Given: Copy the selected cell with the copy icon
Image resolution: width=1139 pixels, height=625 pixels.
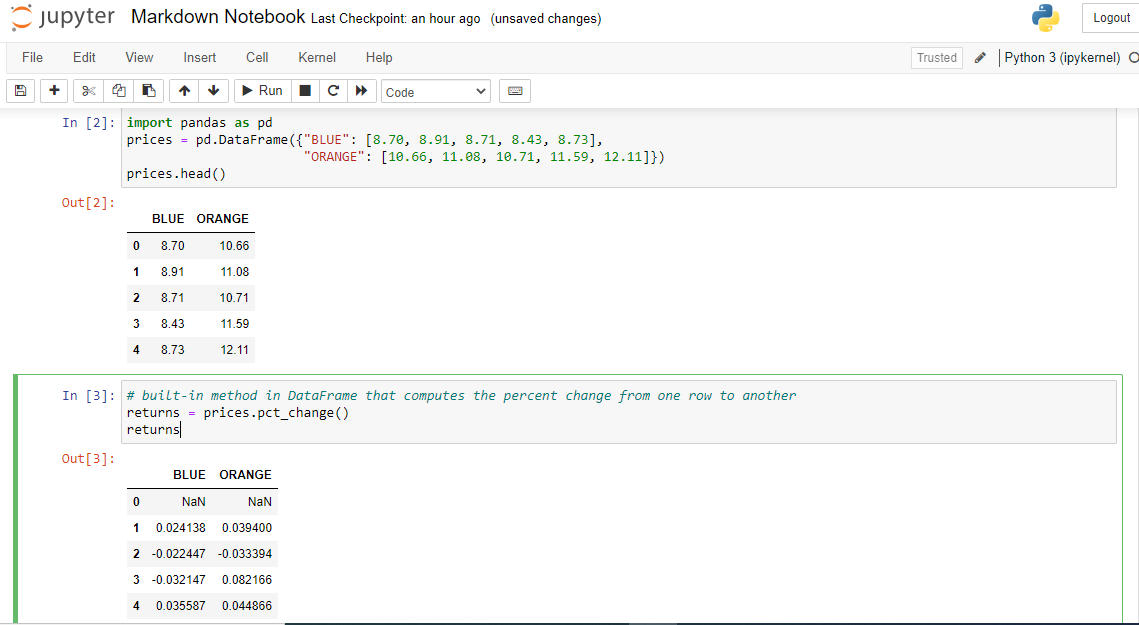Looking at the screenshot, I should tap(119, 91).
